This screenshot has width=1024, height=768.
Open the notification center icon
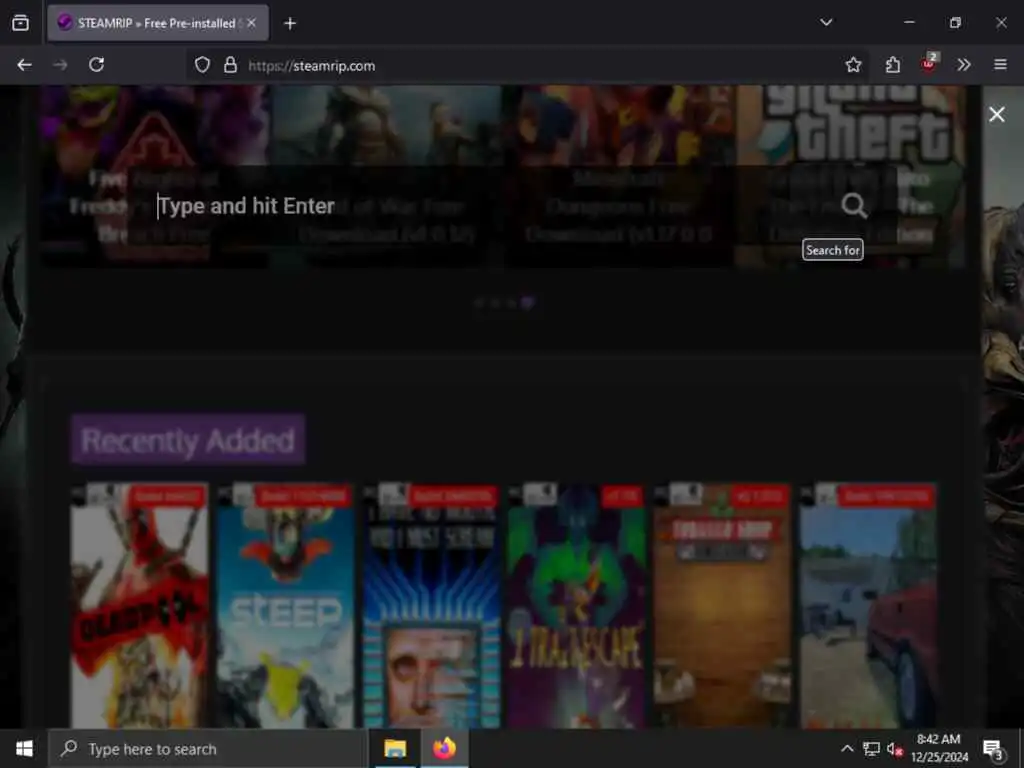click(993, 750)
